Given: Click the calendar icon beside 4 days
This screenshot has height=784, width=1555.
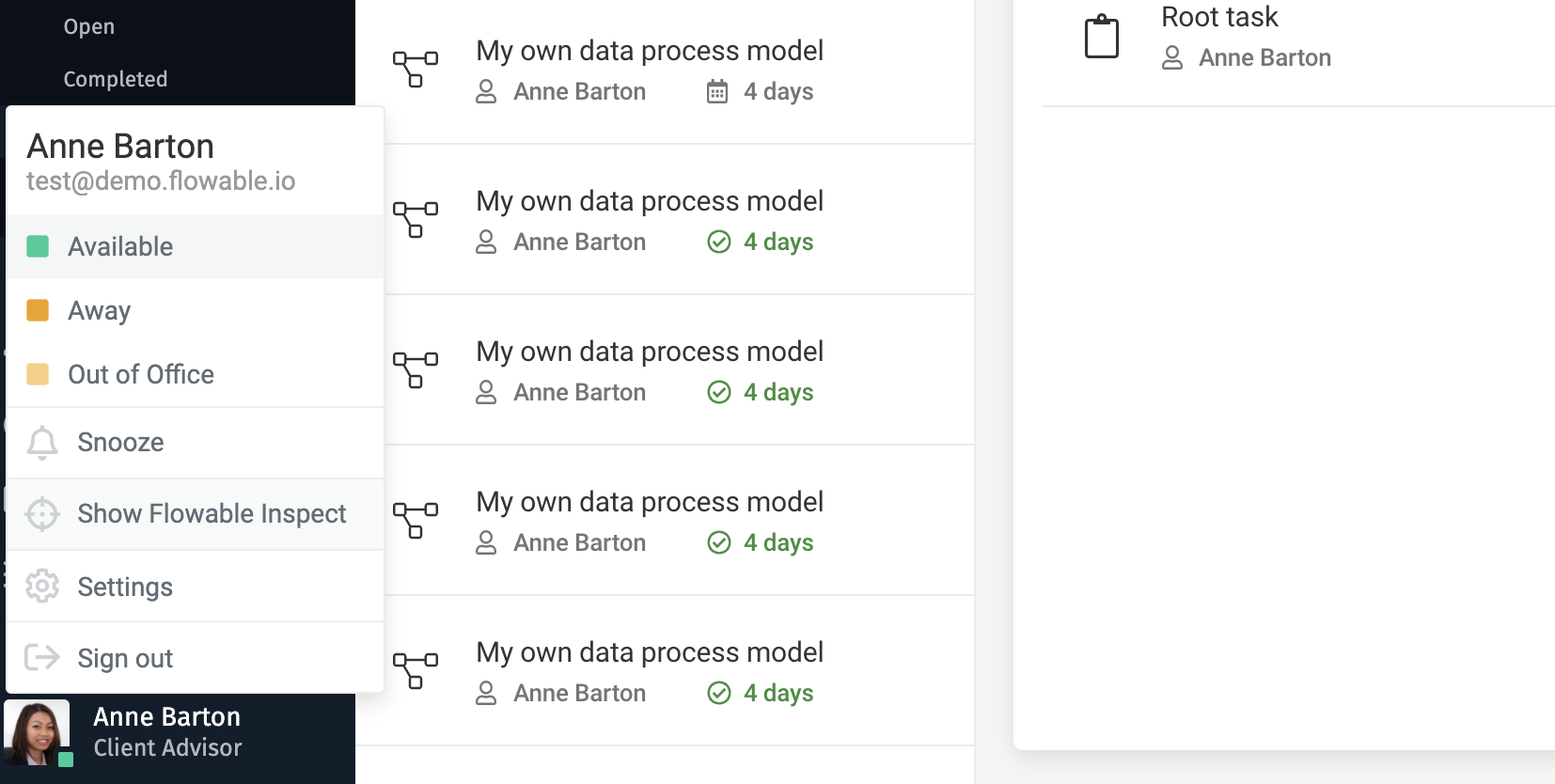Looking at the screenshot, I should click(717, 92).
